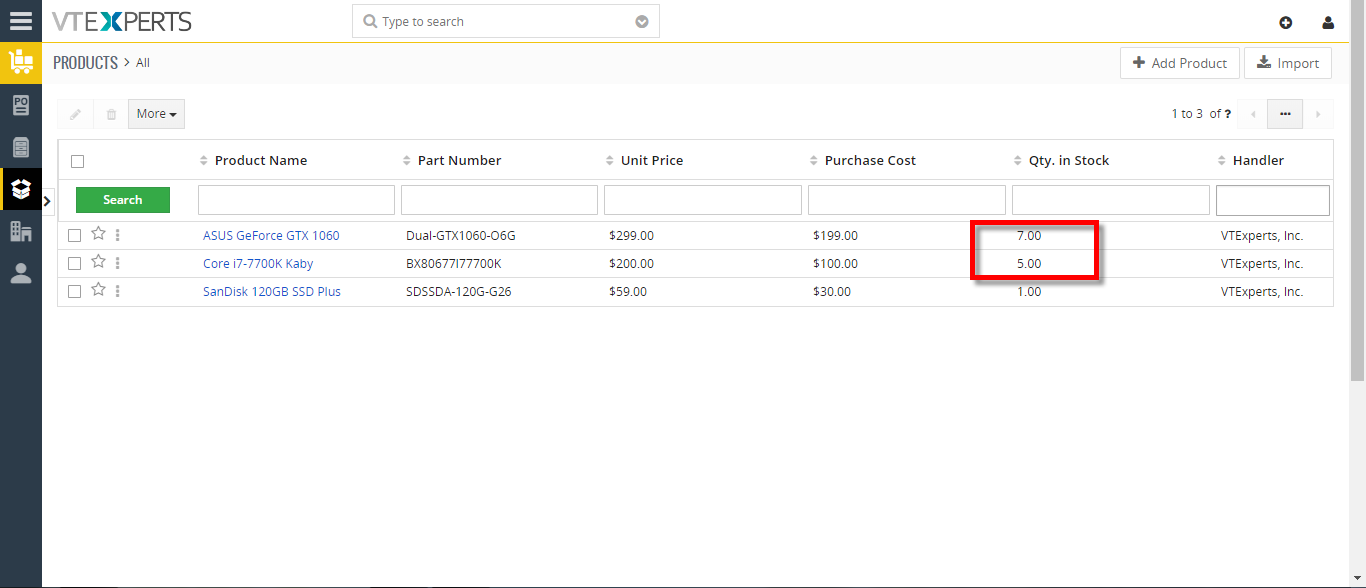Screen dimensions: 1366x588
Task: Open the hamburger main menu
Action: click(20, 20)
